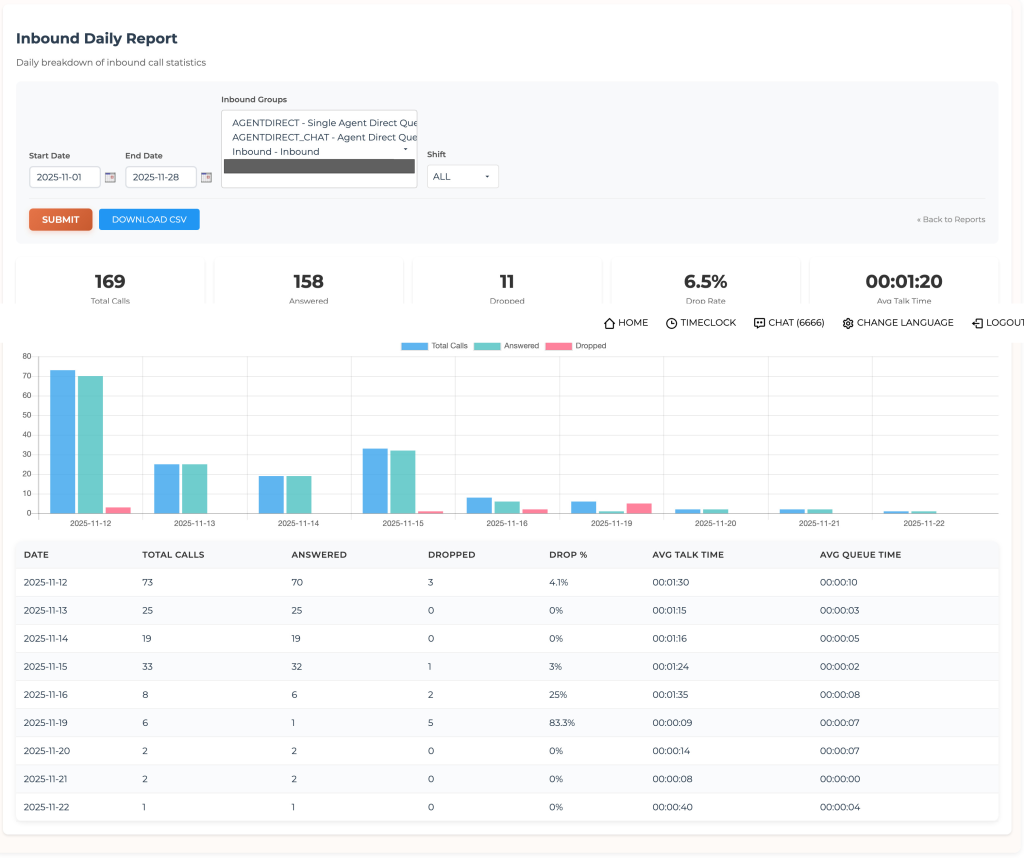Click the Start Date input field
Image resolution: width=1024 pixels, height=858 pixels.
coord(65,177)
